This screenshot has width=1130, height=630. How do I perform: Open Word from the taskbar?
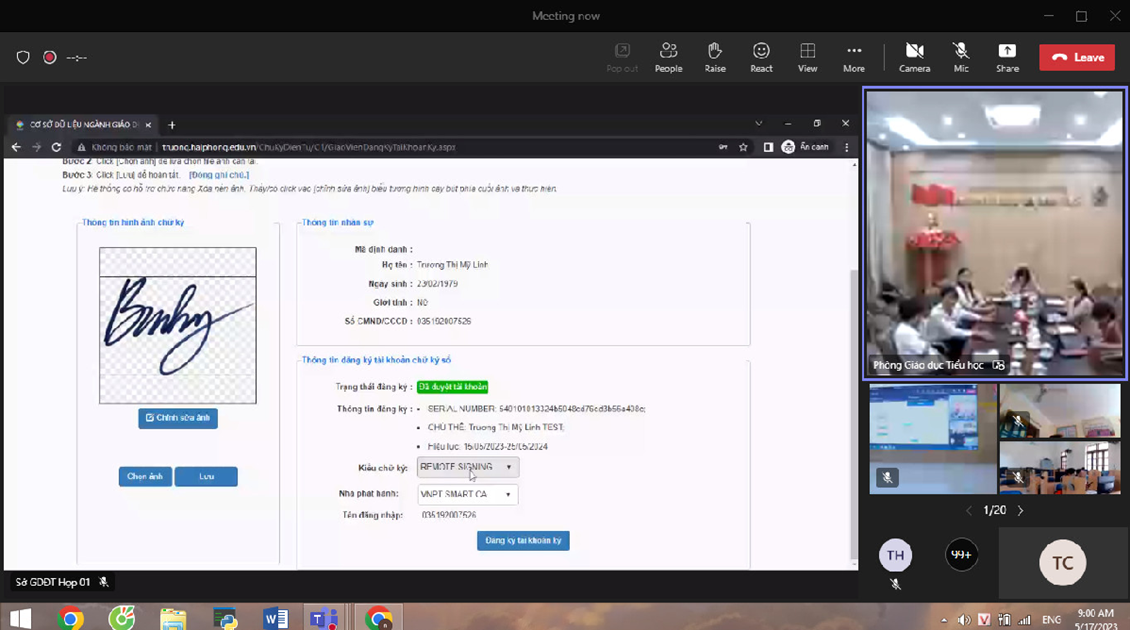(x=276, y=618)
